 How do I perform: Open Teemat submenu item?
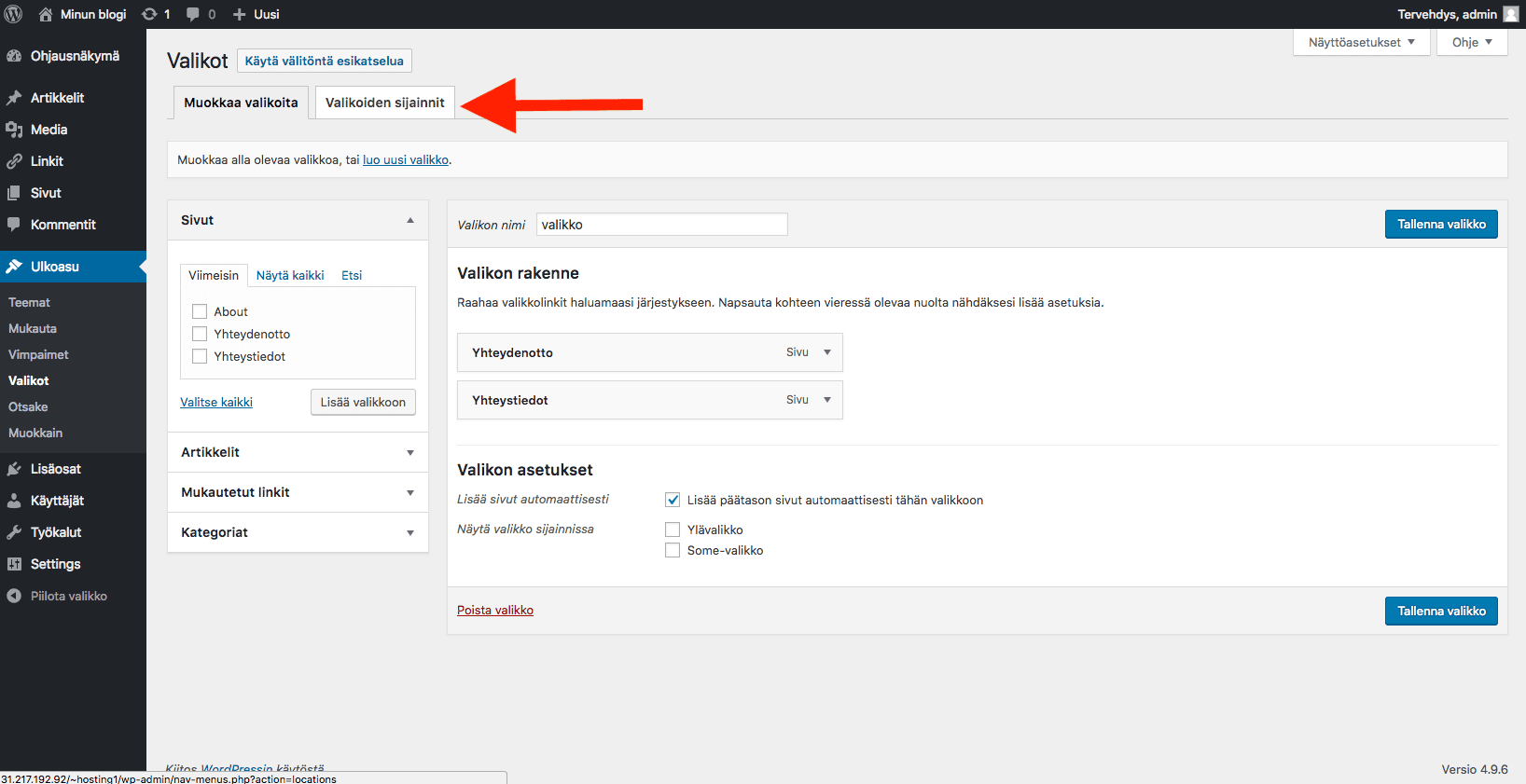[x=29, y=302]
